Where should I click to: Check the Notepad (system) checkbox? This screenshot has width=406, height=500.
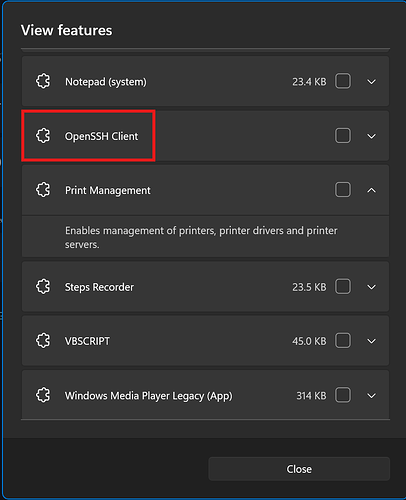343,81
